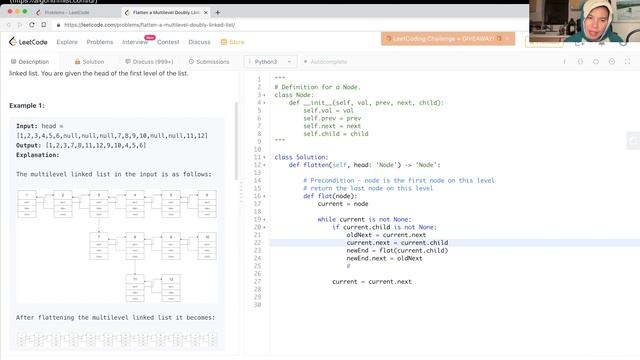Collapse class Solution fold arrow line 11
The width and height of the screenshot is (640, 360).
click(264, 157)
